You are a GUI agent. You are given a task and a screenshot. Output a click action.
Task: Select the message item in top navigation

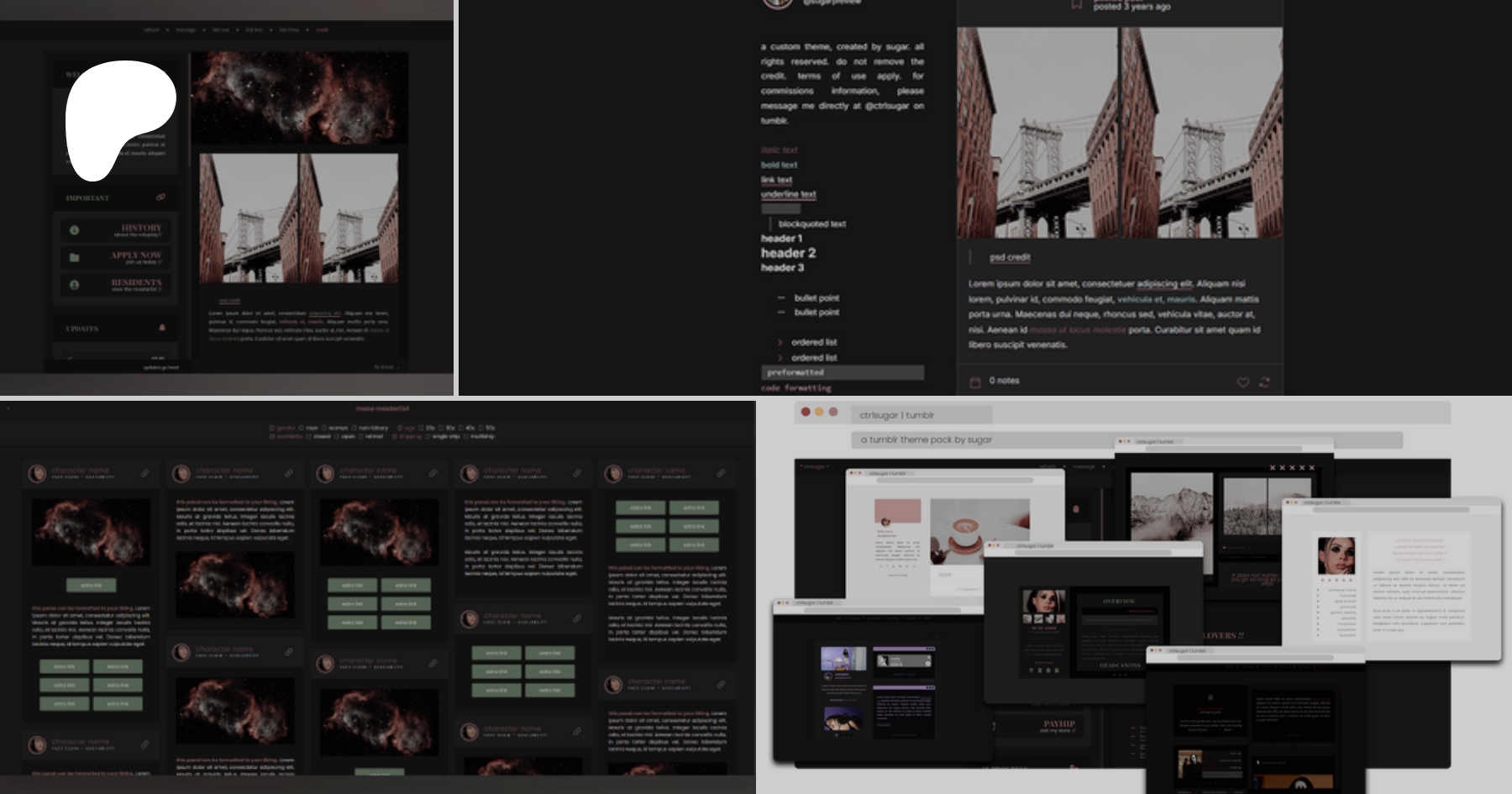click(x=186, y=29)
